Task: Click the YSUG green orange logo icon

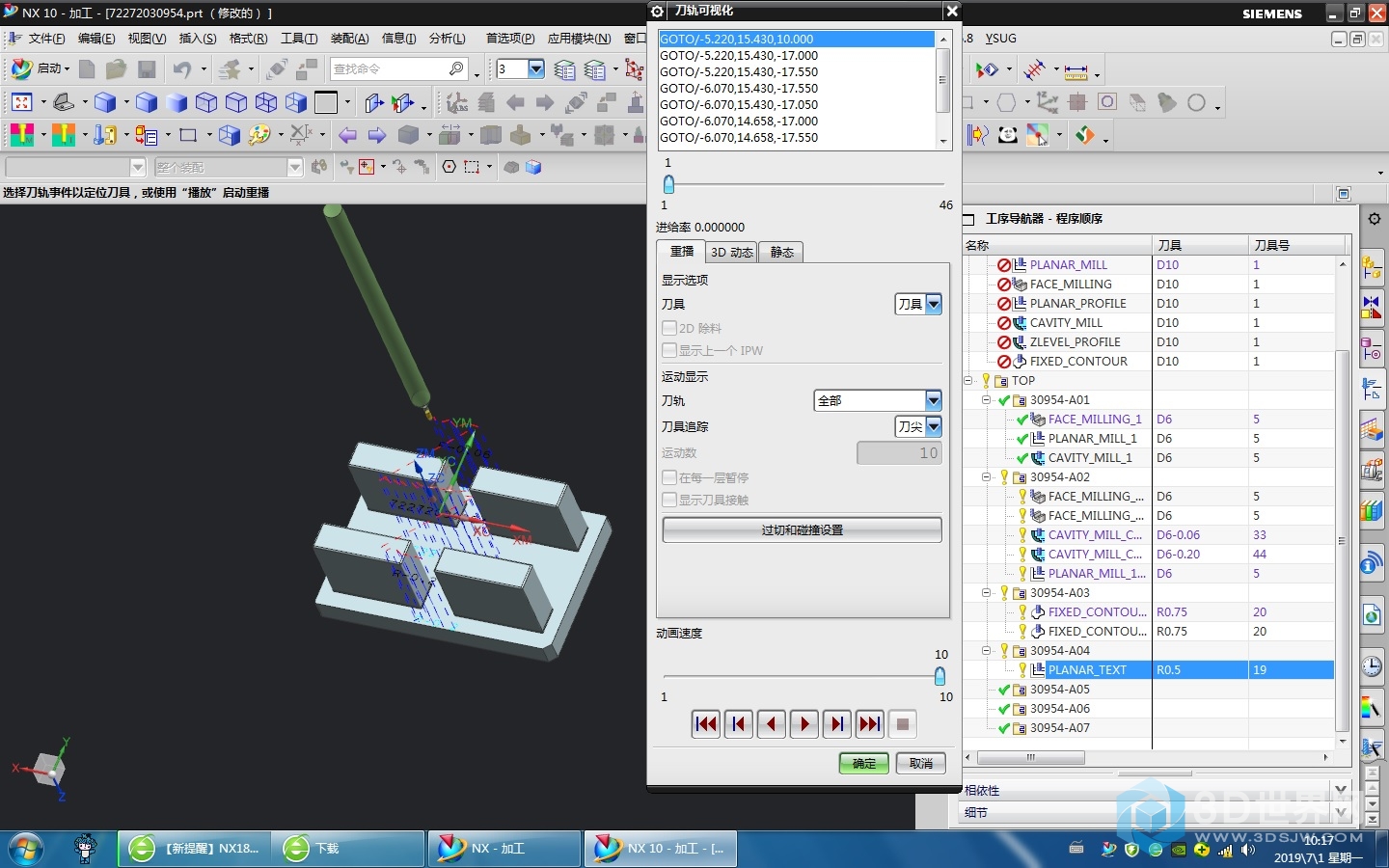Action: pyautogui.click(x=1085, y=135)
